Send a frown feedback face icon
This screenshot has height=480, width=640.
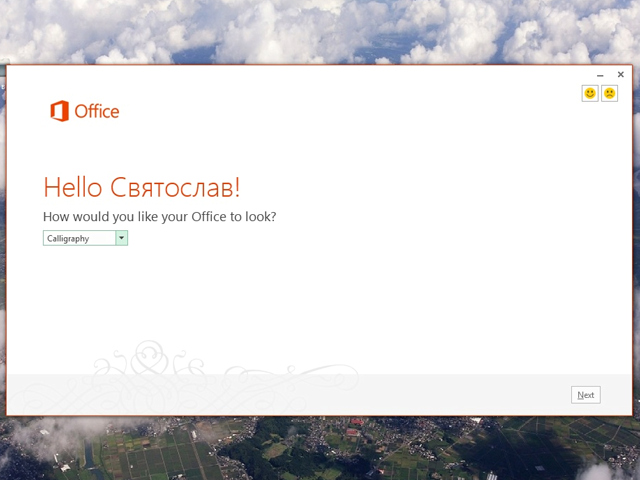(609, 93)
